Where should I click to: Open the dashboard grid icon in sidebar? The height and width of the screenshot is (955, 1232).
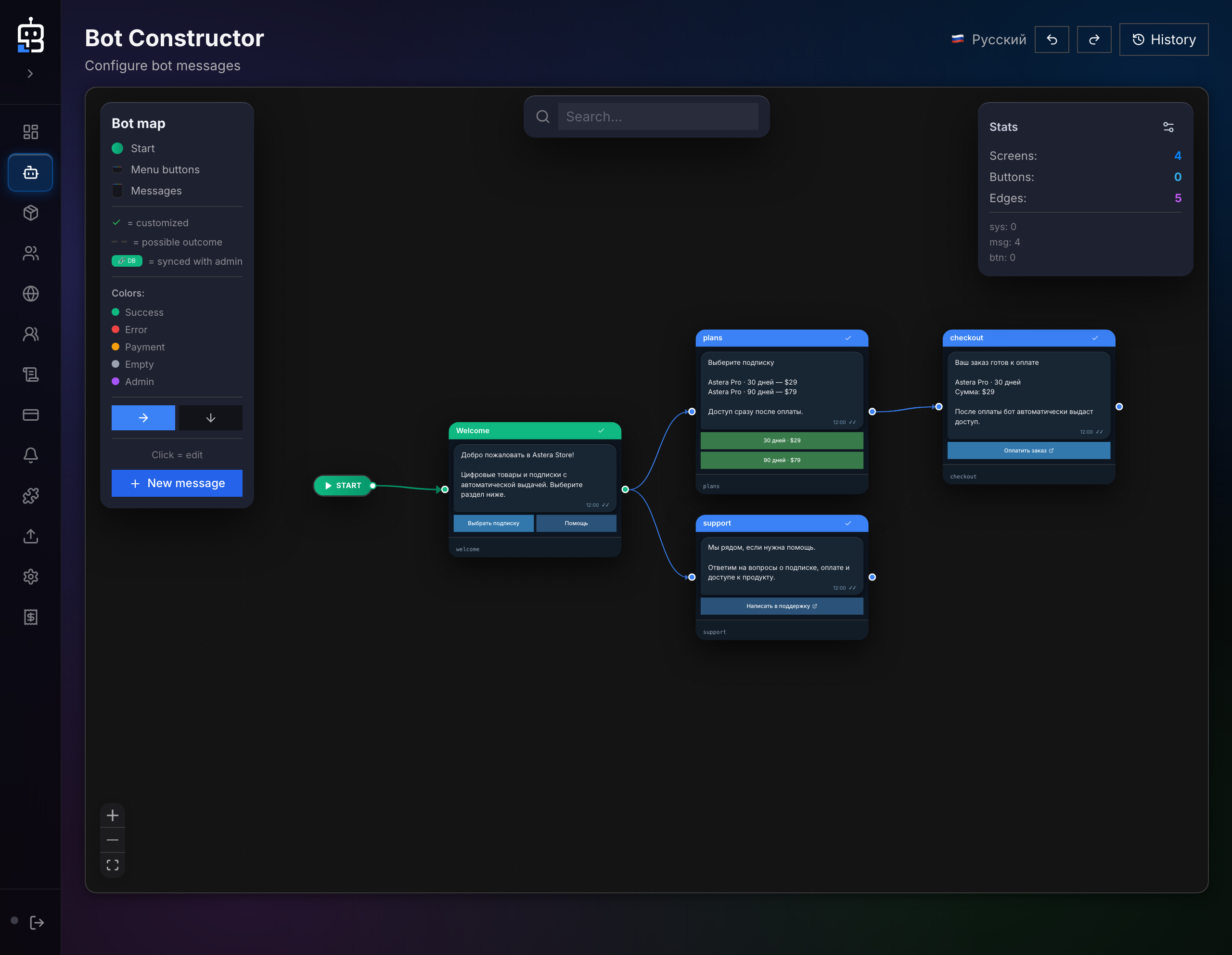click(x=30, y=132)
